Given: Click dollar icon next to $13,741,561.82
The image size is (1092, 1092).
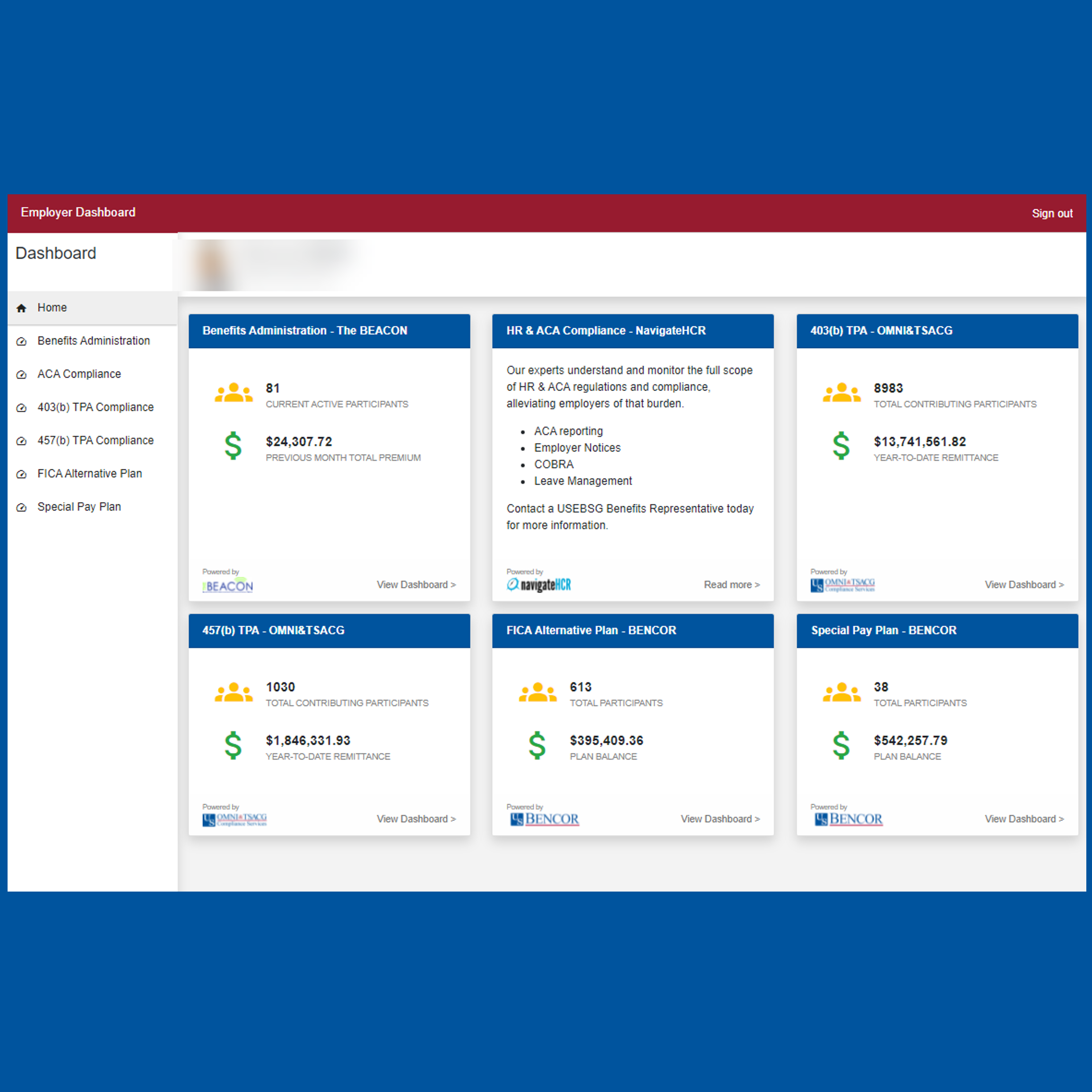Looking at the screenshot, I should coord(841,445).
